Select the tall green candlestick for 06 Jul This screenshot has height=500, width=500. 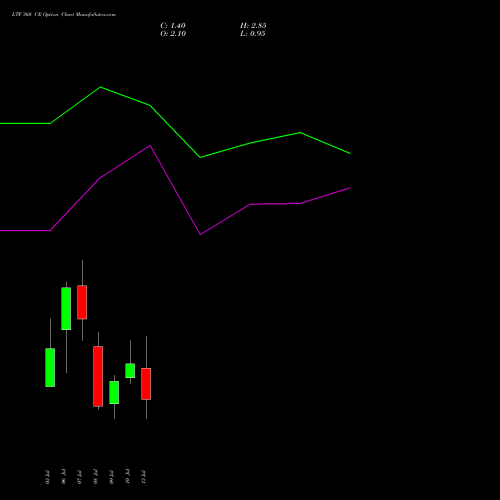coord(66,309)
